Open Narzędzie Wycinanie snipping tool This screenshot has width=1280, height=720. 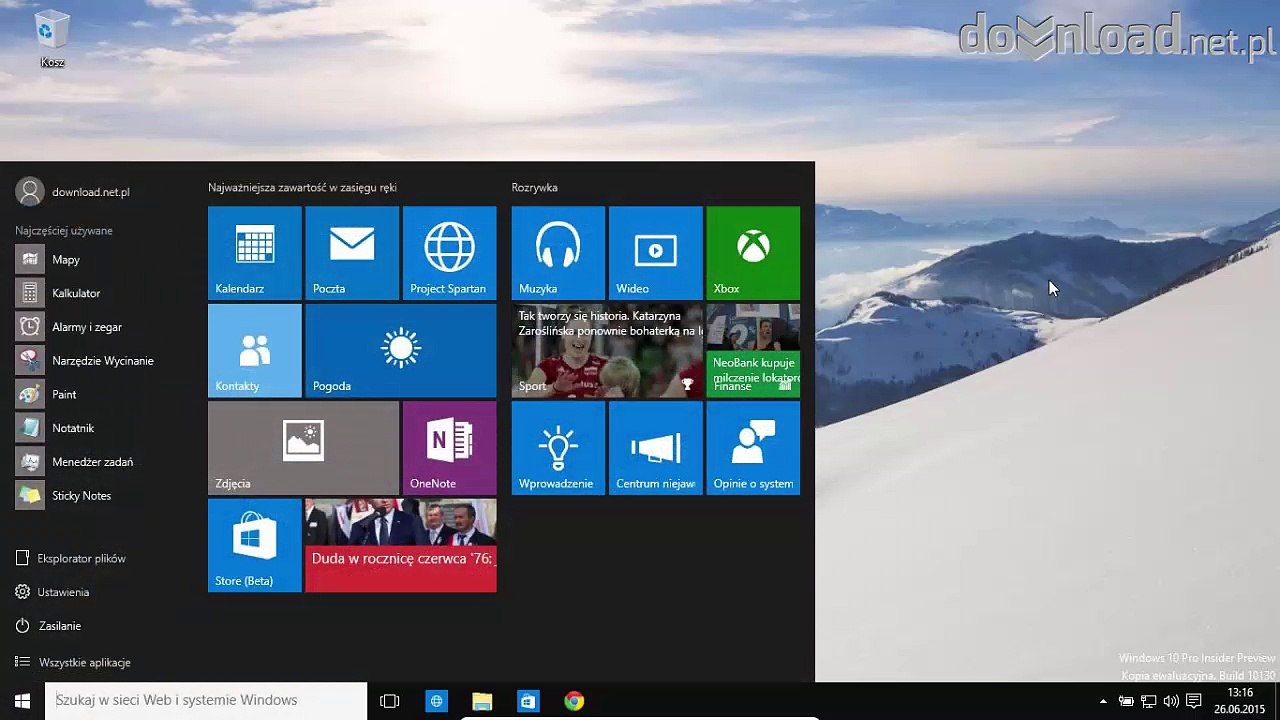pyautogui.click(x=100, y=361)
